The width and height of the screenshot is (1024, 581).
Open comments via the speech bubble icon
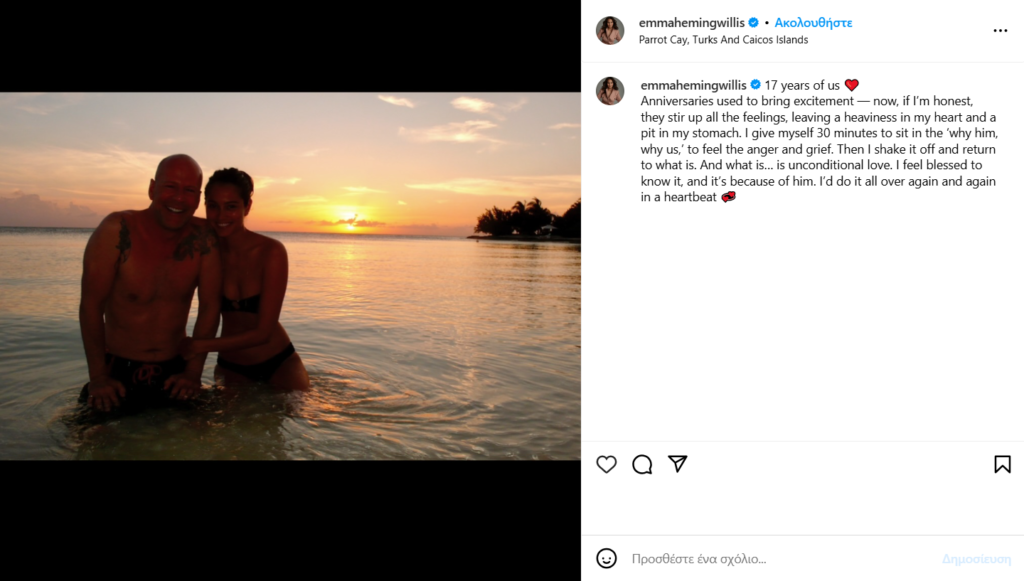click(x=642, y=464)
